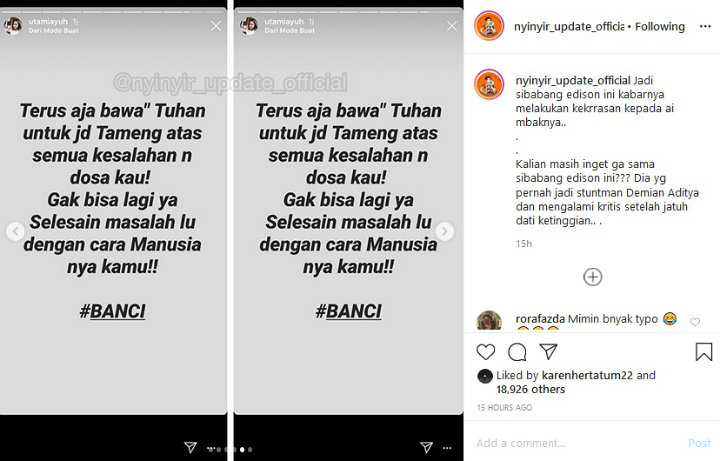Like the post with heart icon

(485, 352)
